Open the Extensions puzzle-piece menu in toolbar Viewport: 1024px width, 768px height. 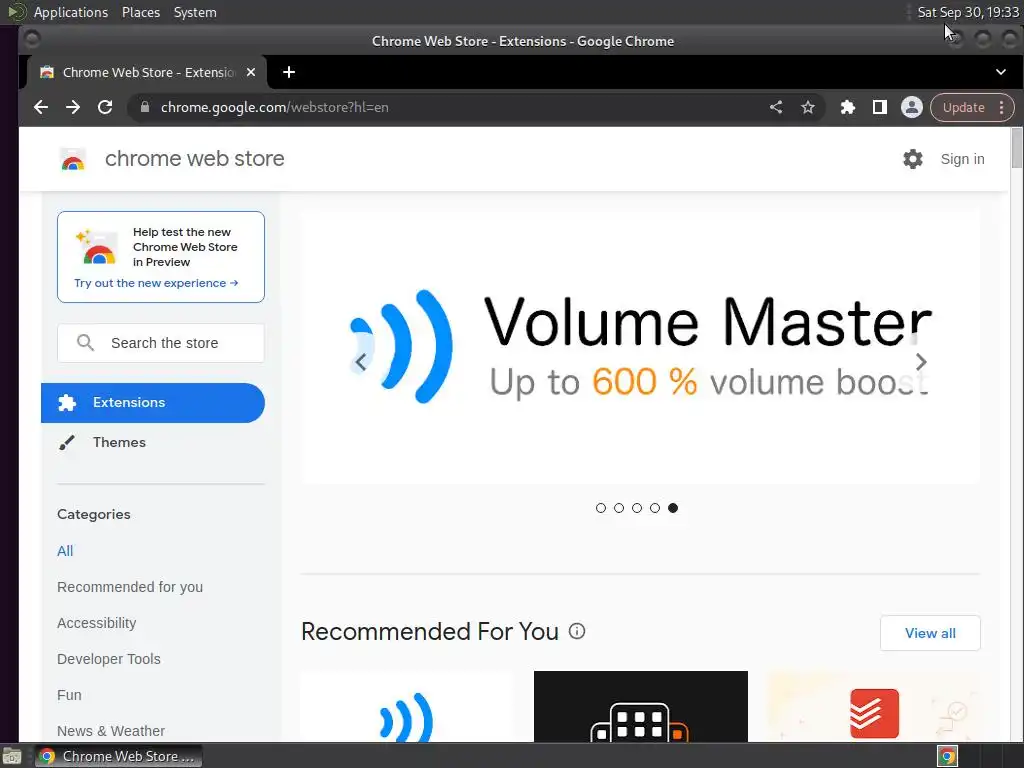[x=848, y=107]
